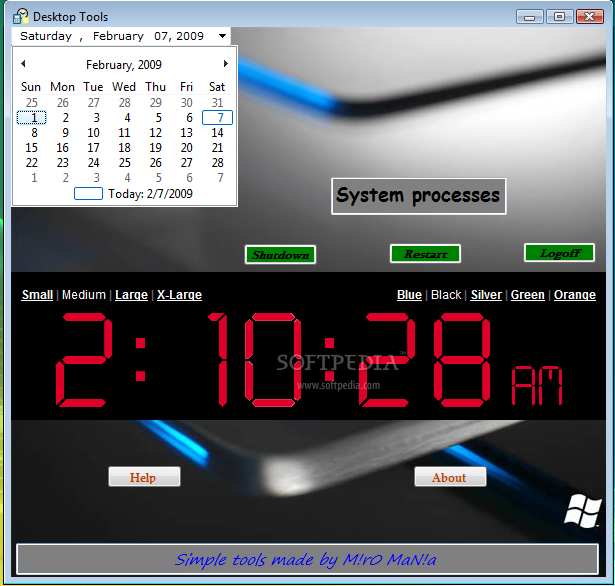This screenshot has width=615, height=586.
Task: Select February 28 in the calendar
Action: tap(217, 162)
